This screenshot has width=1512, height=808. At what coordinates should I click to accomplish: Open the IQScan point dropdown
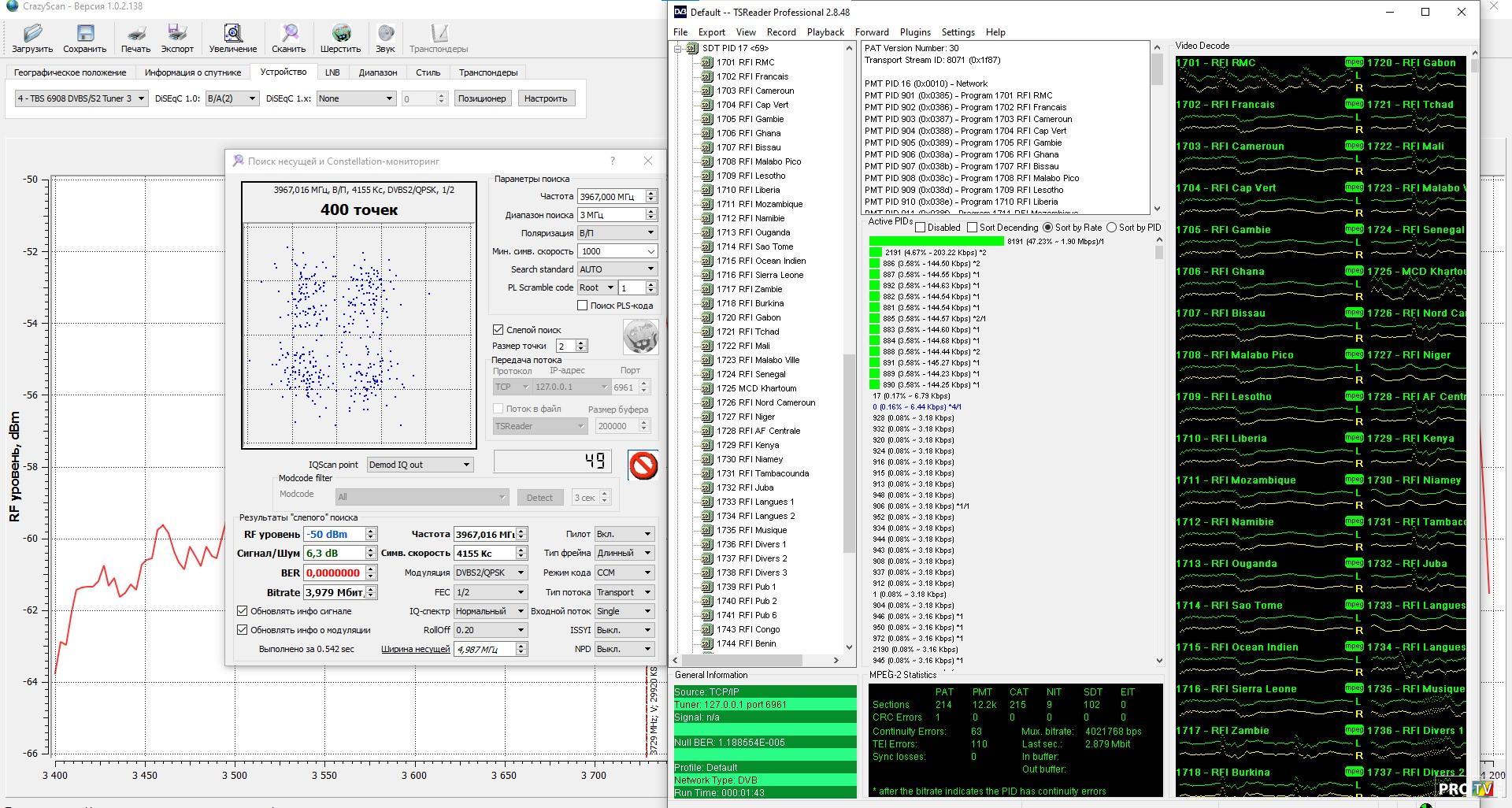420,465
